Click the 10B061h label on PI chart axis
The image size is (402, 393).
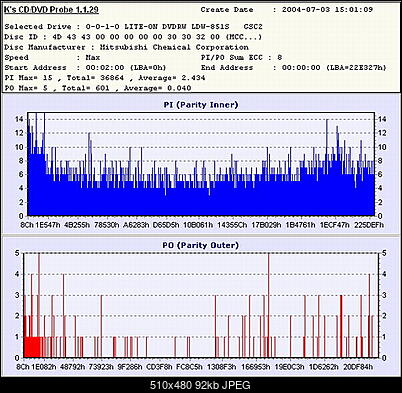[x=198, y=225]
